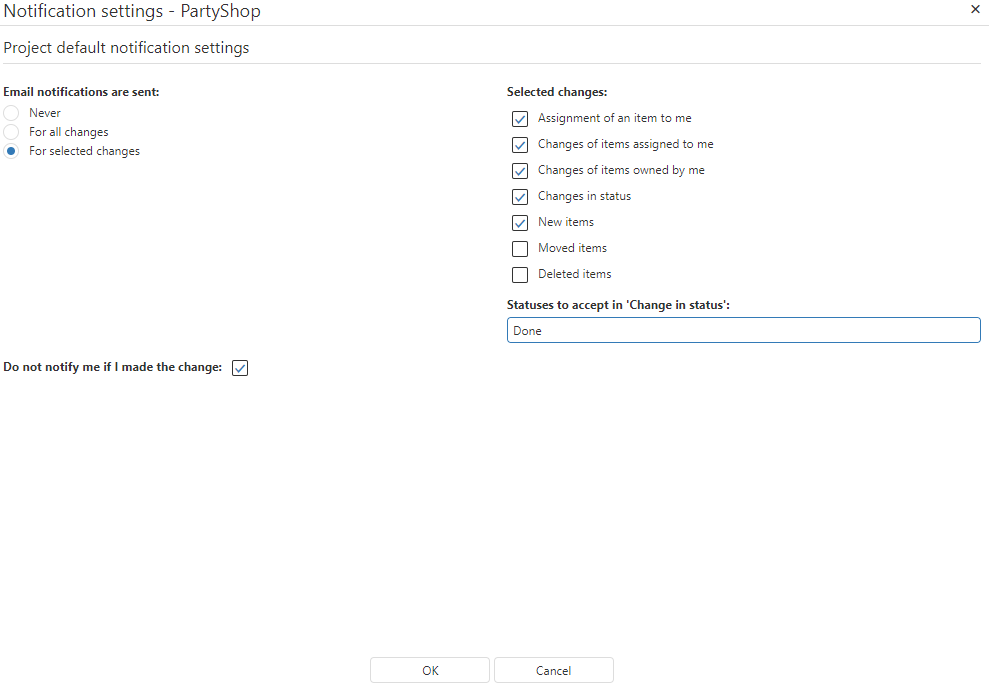Uncheck the Changes in status checkbox
The height and width of the screenshot is (691, 989).
[520, 197]
